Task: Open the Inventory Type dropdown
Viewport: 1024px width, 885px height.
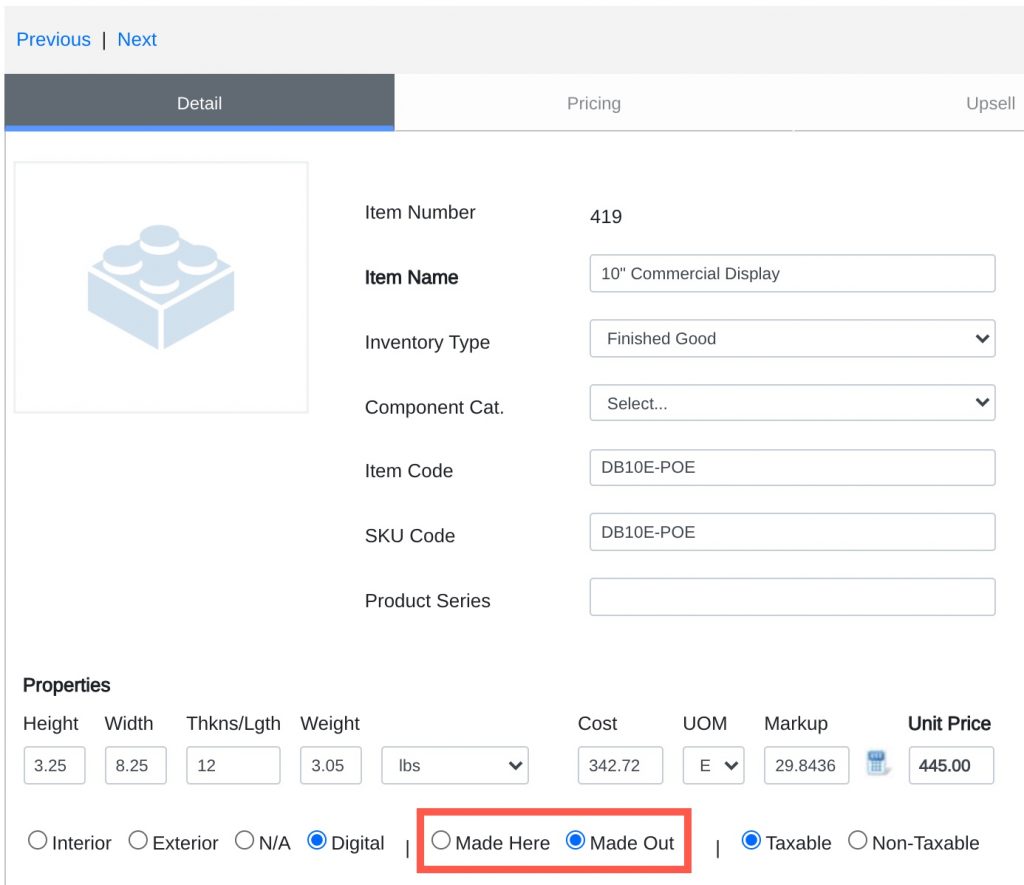Action: [791, 338]
